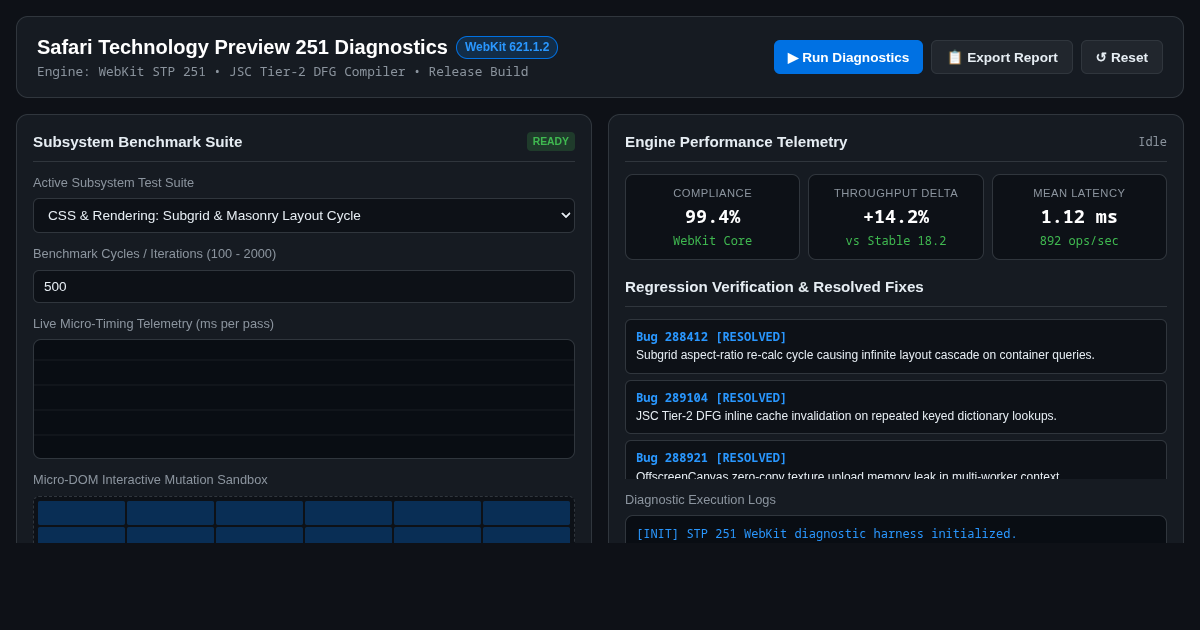Click 'vs Stable 18.2' comparison text
The width and height of the screenshot is (1200, 630).
click(x=896, y=241)
